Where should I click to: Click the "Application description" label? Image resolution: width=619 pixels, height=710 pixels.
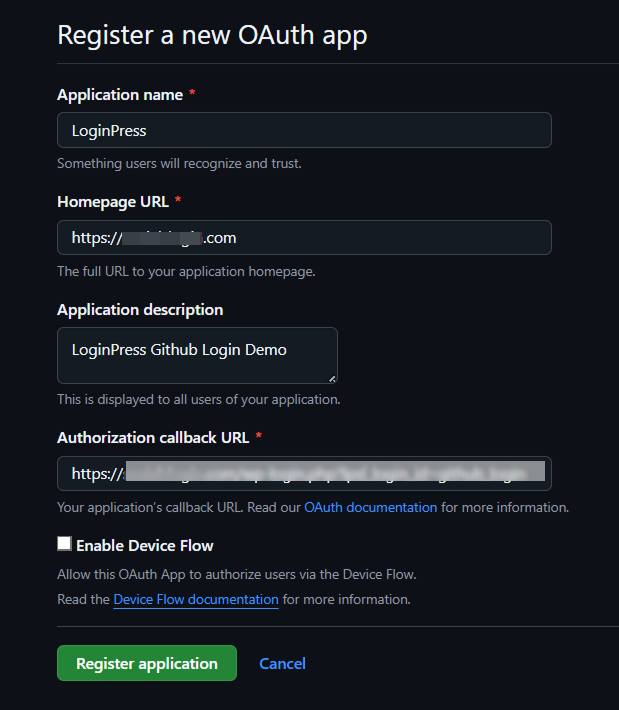click(x=140, y=310)
